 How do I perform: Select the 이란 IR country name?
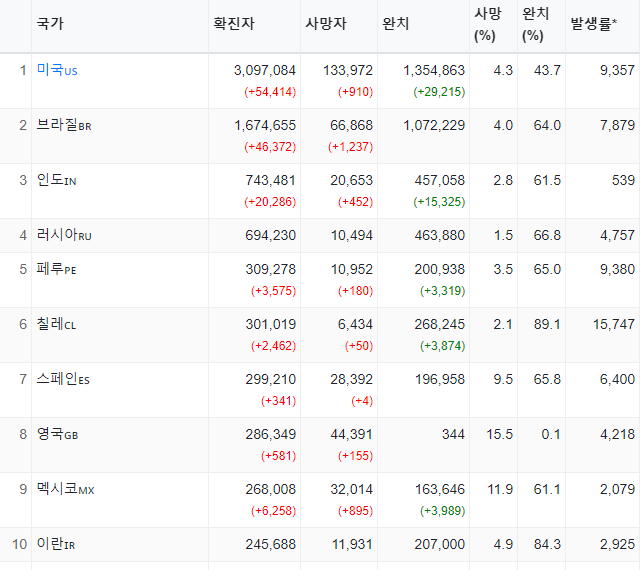56,544
